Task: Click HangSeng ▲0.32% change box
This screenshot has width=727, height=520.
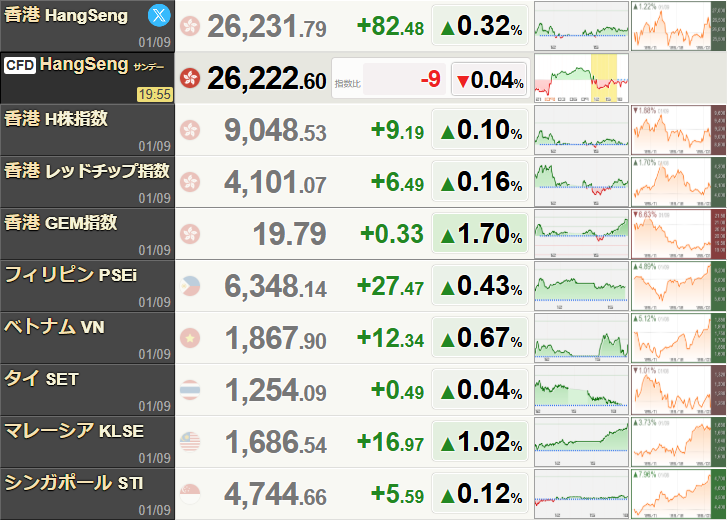Action: (x=480, y=25)
